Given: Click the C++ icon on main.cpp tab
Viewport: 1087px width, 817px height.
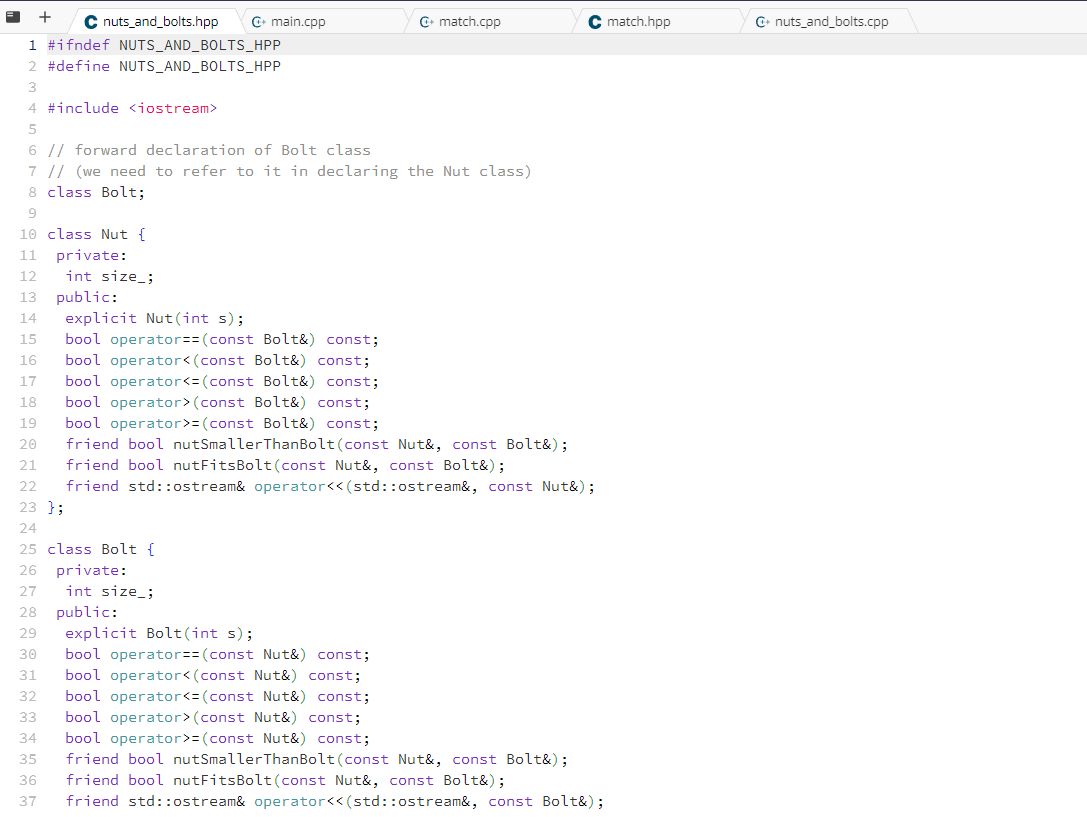Looking at the screenshot, I should (259, 22).
